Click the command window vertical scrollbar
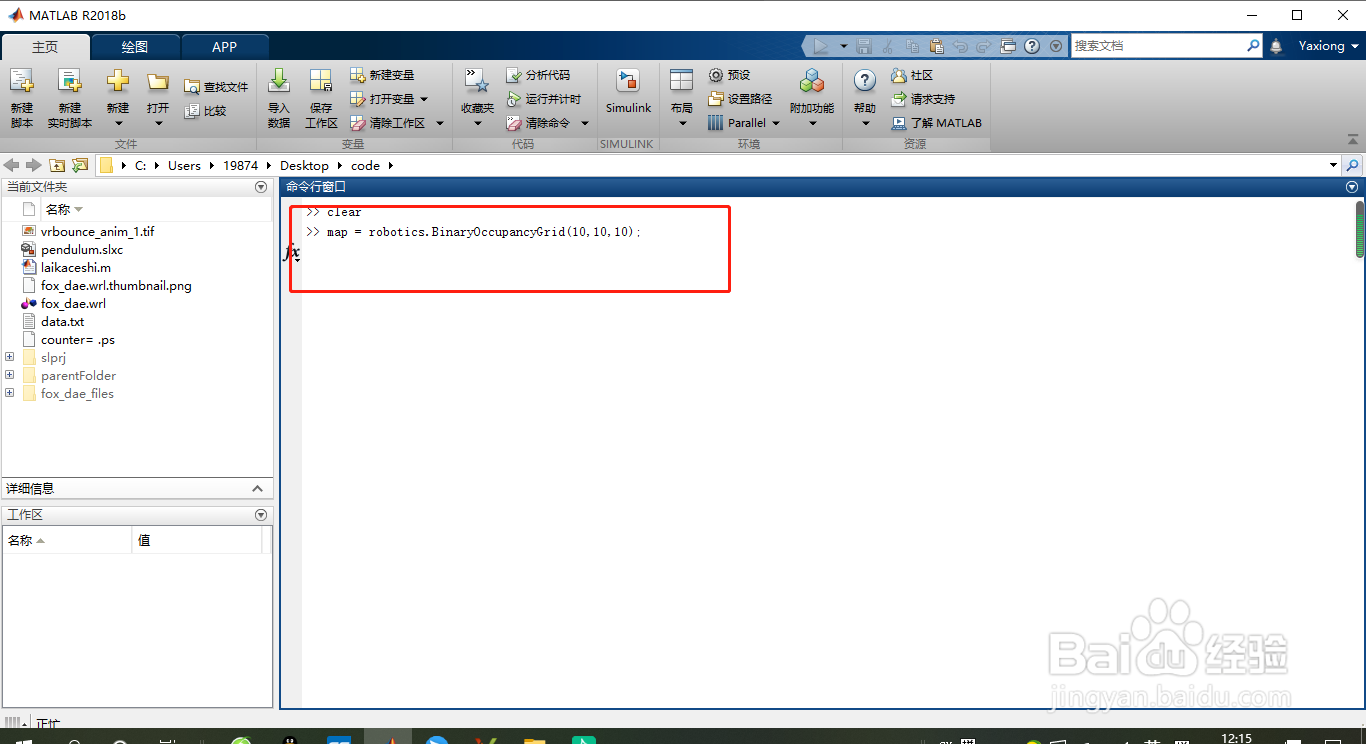This screenshot has height=744, width=1366. click(x=1359, y=230)
